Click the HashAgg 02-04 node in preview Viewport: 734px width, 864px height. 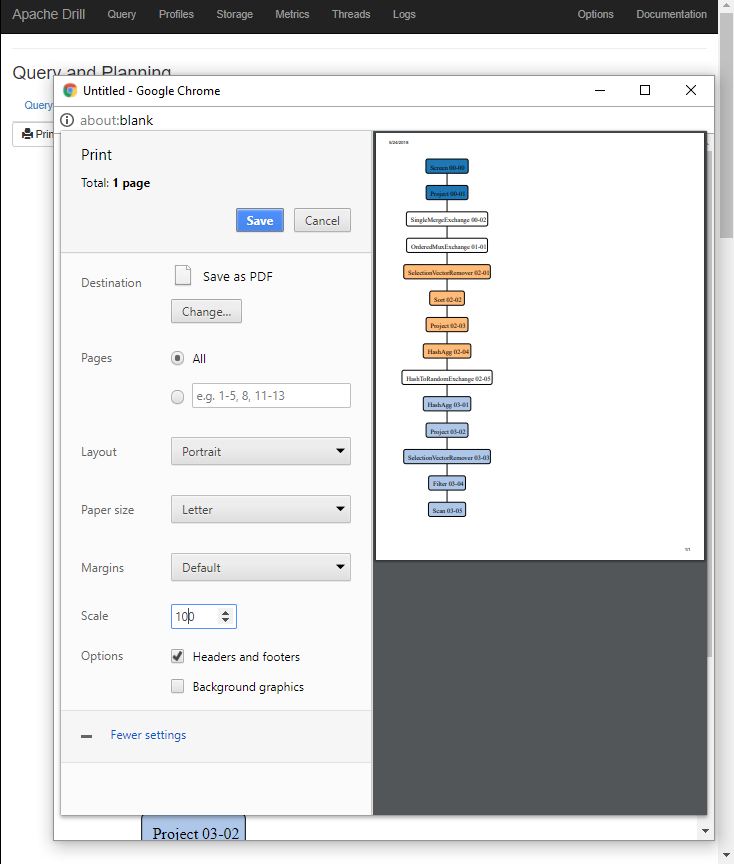(447, 351)
